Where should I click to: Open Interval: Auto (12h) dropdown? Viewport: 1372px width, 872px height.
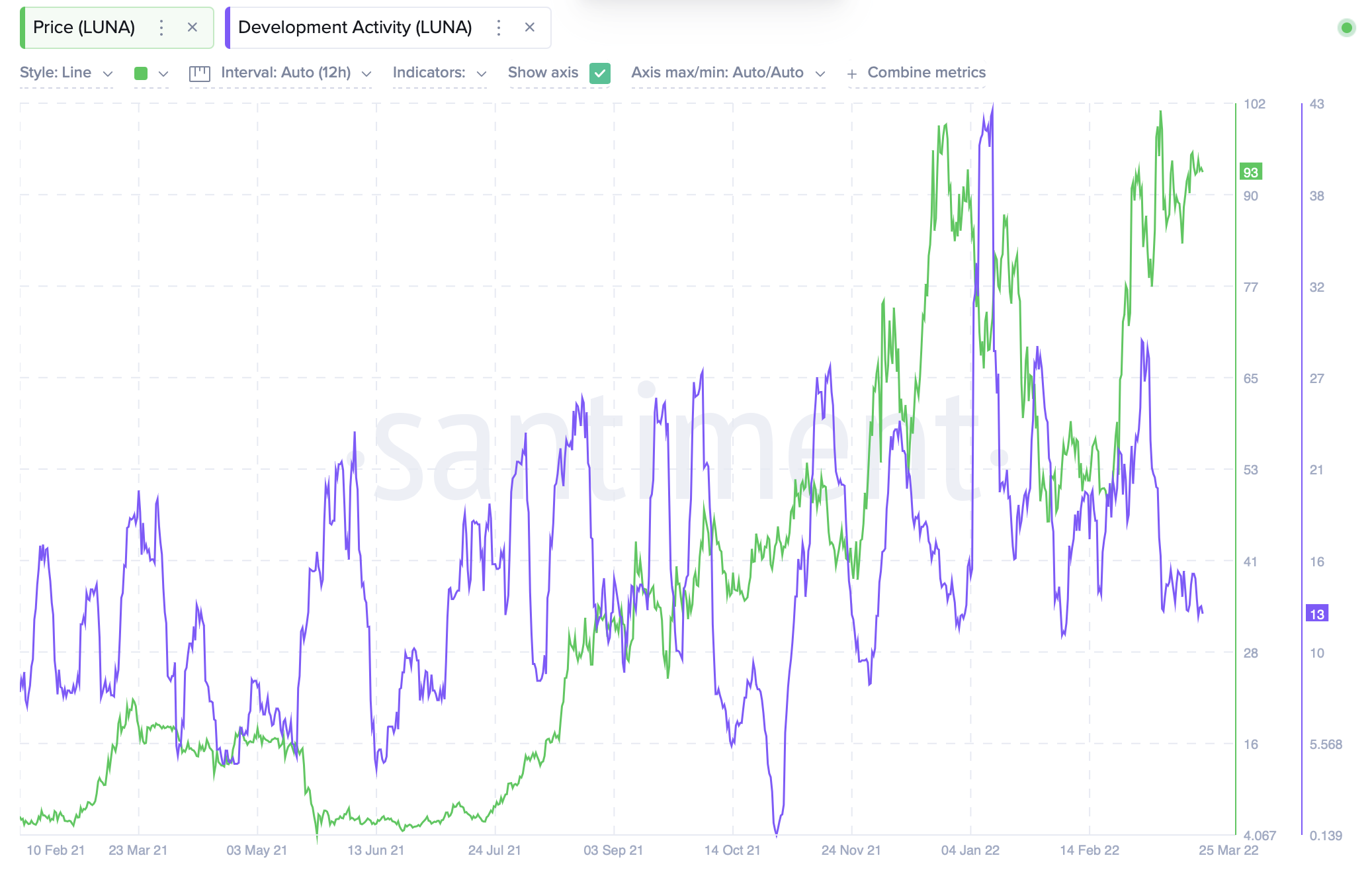pos(296,73)
